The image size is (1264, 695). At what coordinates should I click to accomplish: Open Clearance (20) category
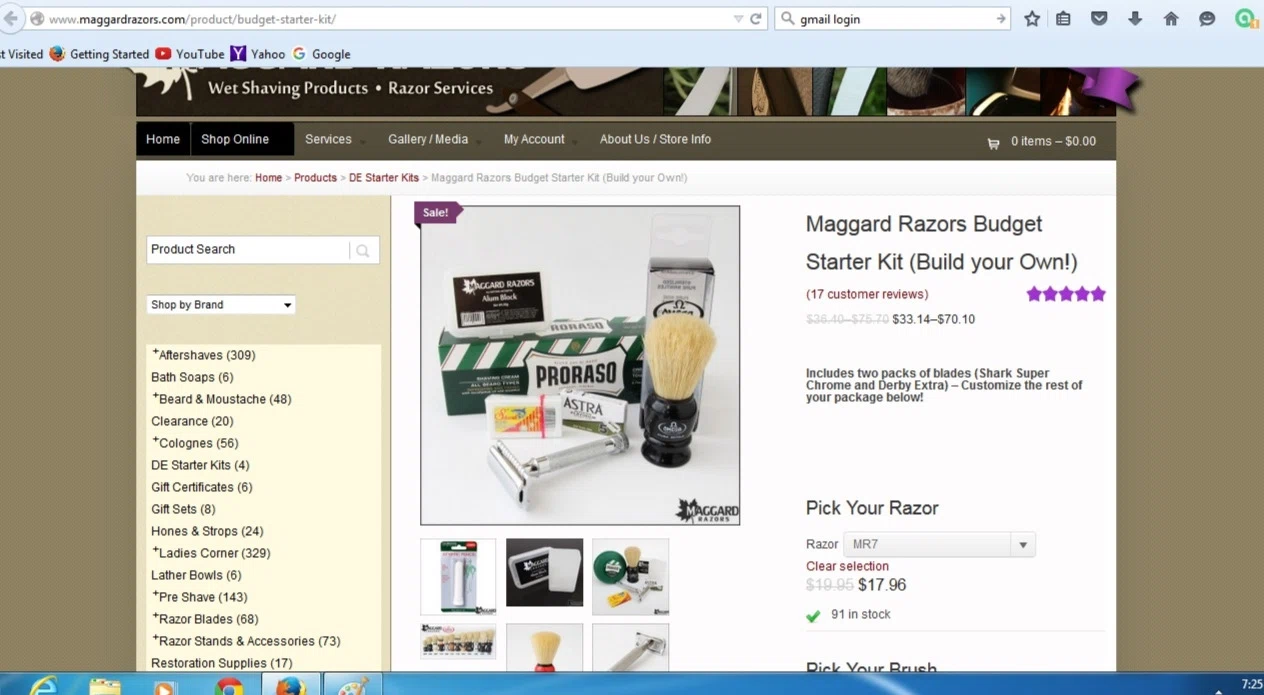coord(192,421)
